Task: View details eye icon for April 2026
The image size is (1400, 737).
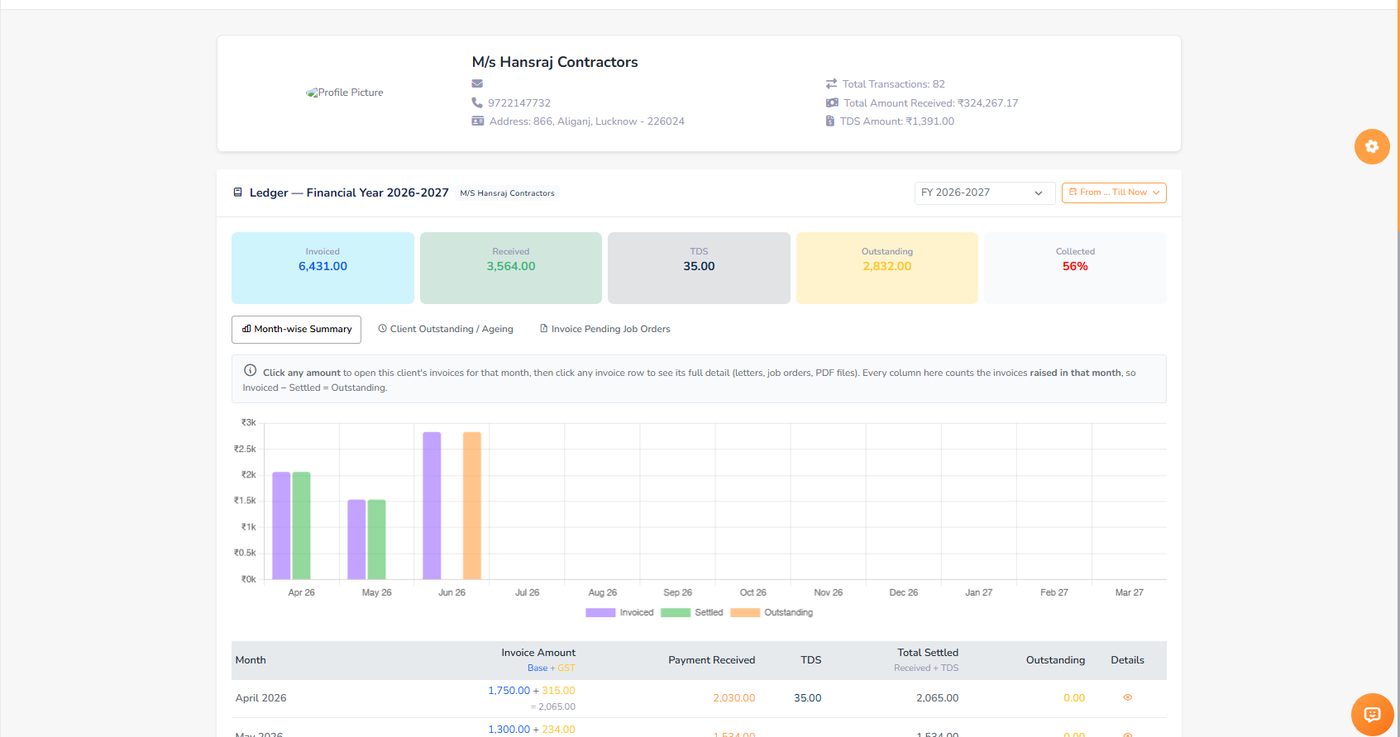Action: 1128,698
